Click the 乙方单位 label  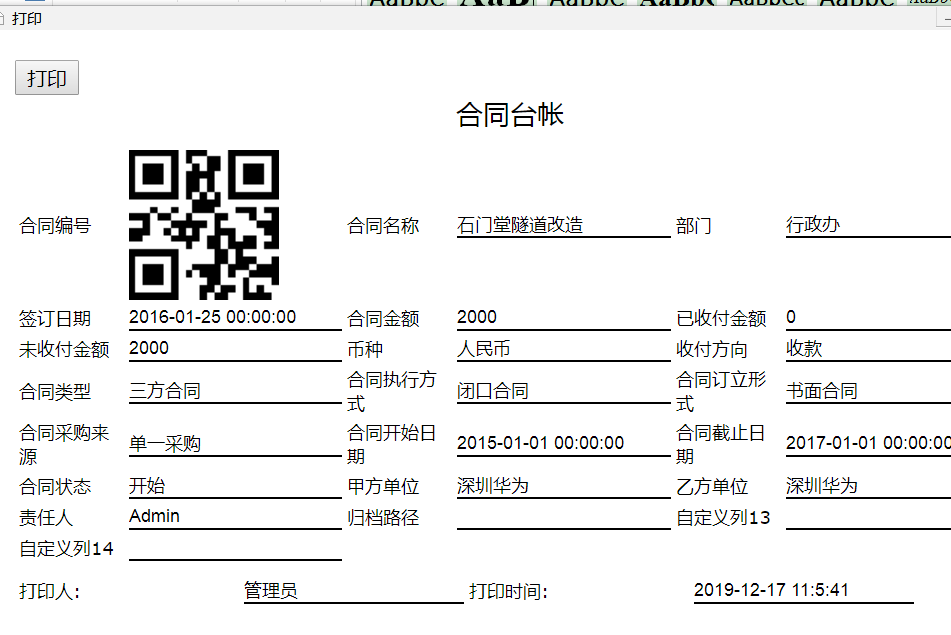712,486
